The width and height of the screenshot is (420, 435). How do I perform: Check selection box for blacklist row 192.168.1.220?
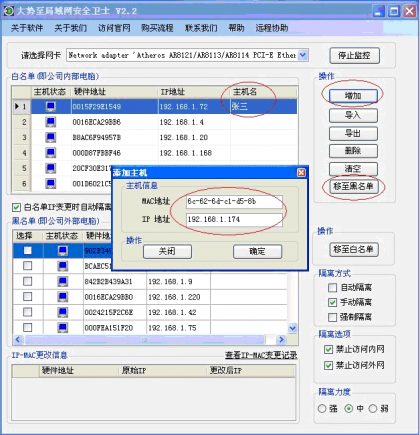pos(28,297)
